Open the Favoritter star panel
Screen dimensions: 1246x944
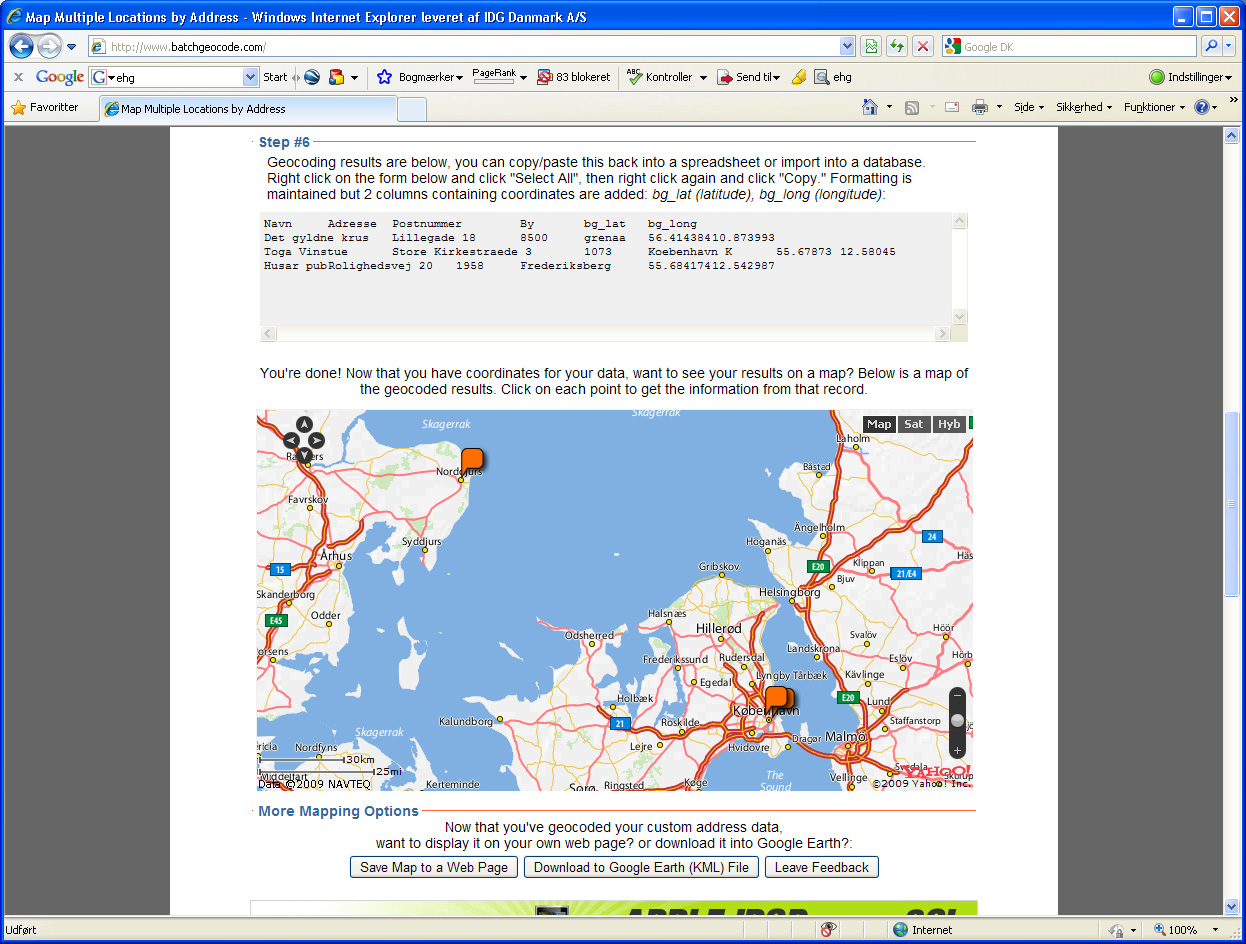point(44,108)
